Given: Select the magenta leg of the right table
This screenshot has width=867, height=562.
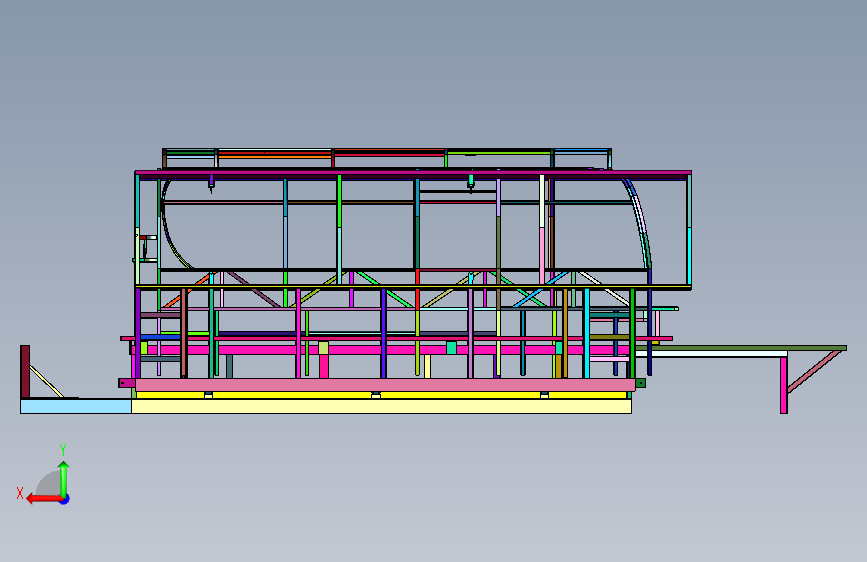Looking at the screenshot, I should pyautogui.click(x=784, y=385).
